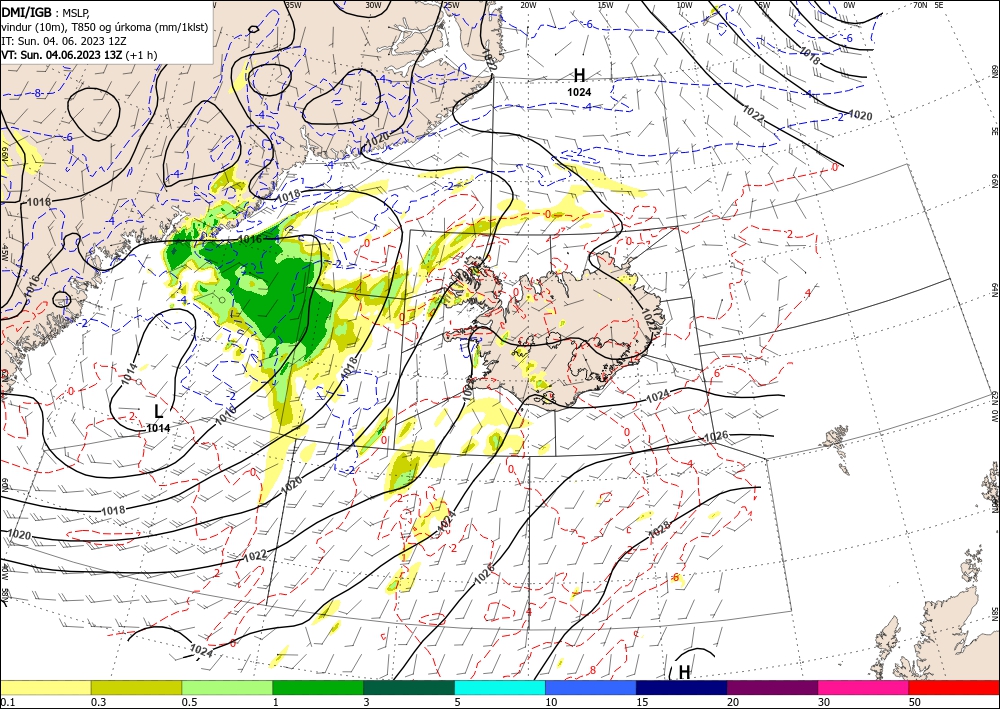Viewport: 1000px width, 709px height.
Task: Click the "30W" longitude label
Action: click(x=374, y=5)
